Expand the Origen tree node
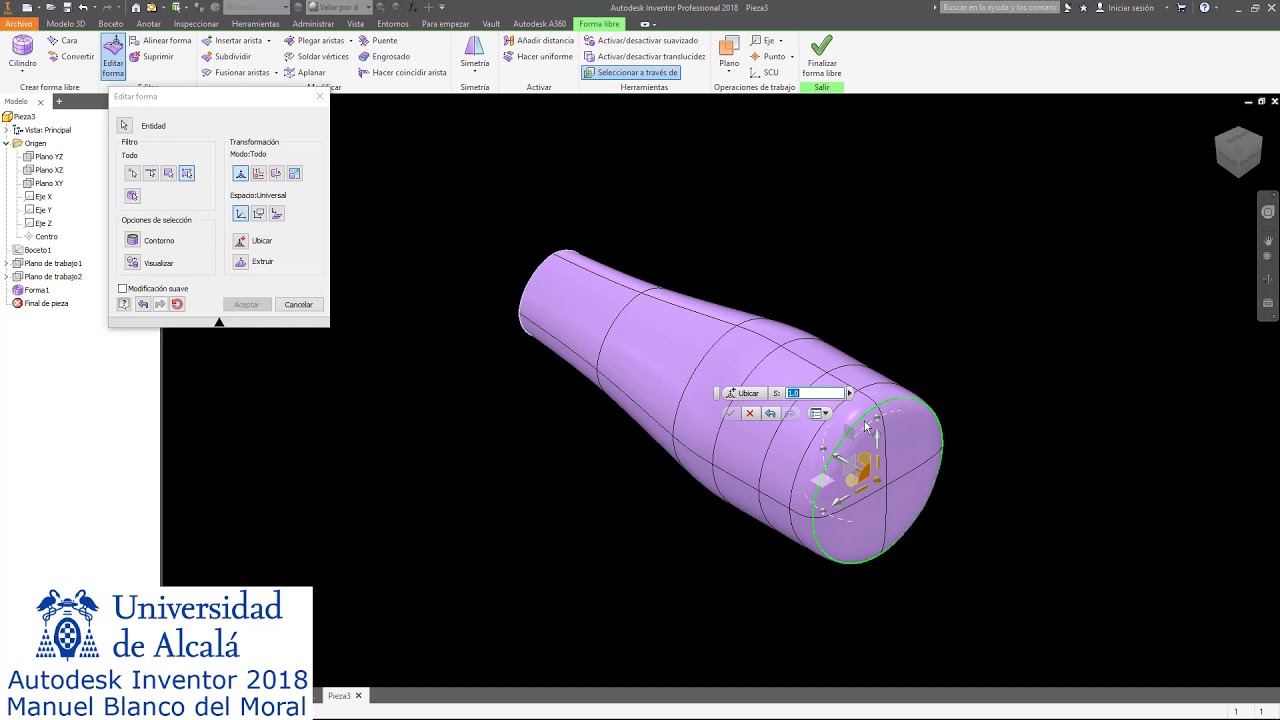Image resolution: width=1280 pixels, height=720 pixels. (6, 143)
